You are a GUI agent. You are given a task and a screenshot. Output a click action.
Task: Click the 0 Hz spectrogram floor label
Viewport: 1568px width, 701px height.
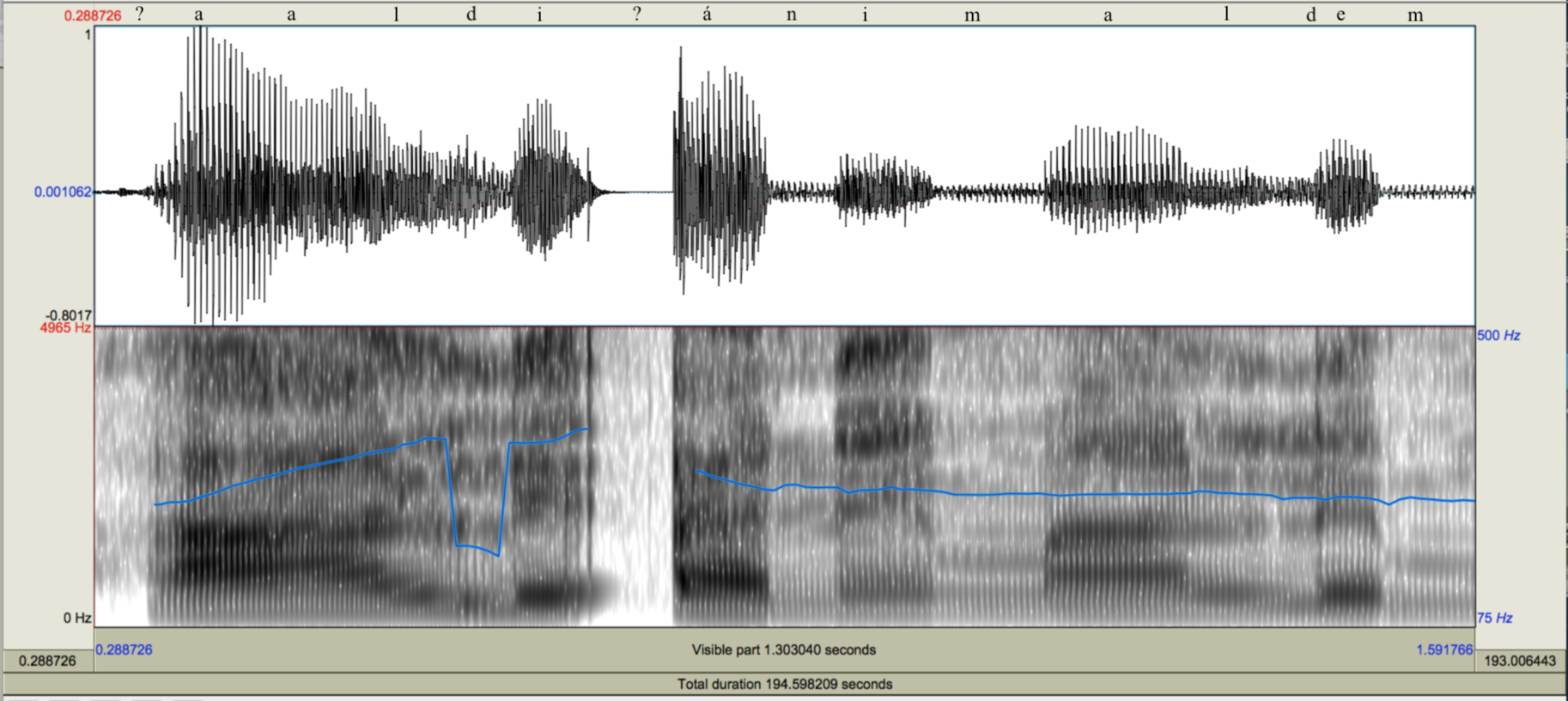click(x=77, y=618)
